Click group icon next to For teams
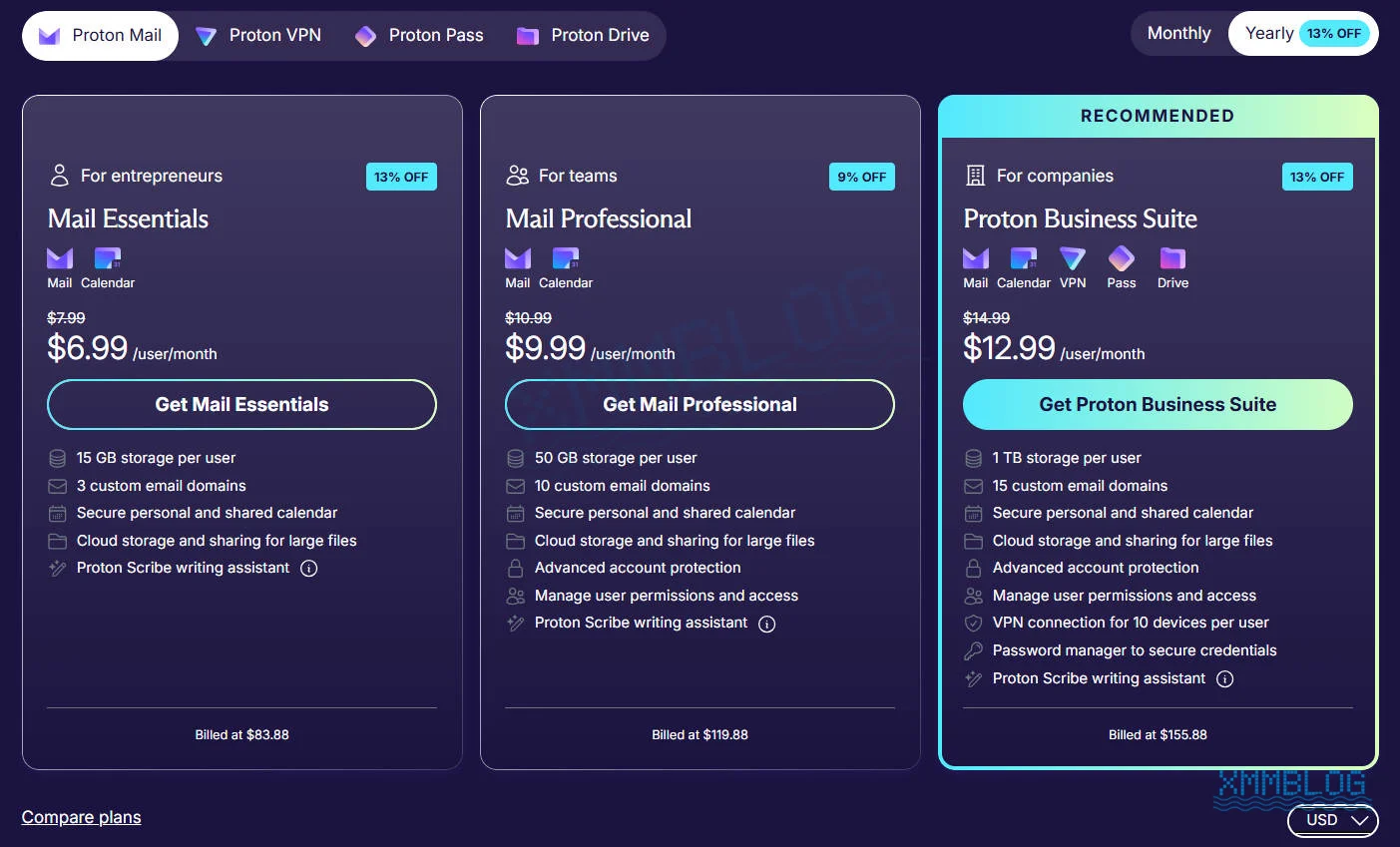Screen dimensions: 1400x847 [x=517, y=176]
